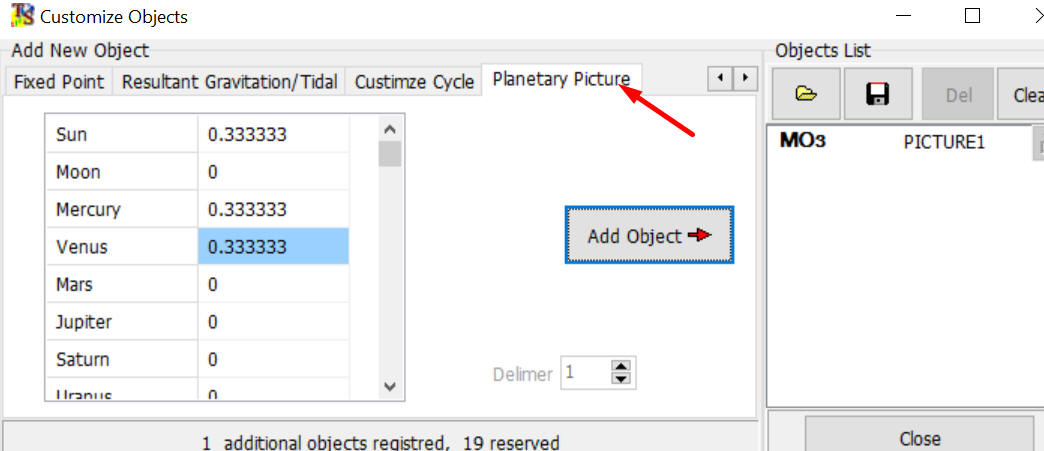
Task: Save objects list with floppy disk icon
Action: tap(878, 94)
